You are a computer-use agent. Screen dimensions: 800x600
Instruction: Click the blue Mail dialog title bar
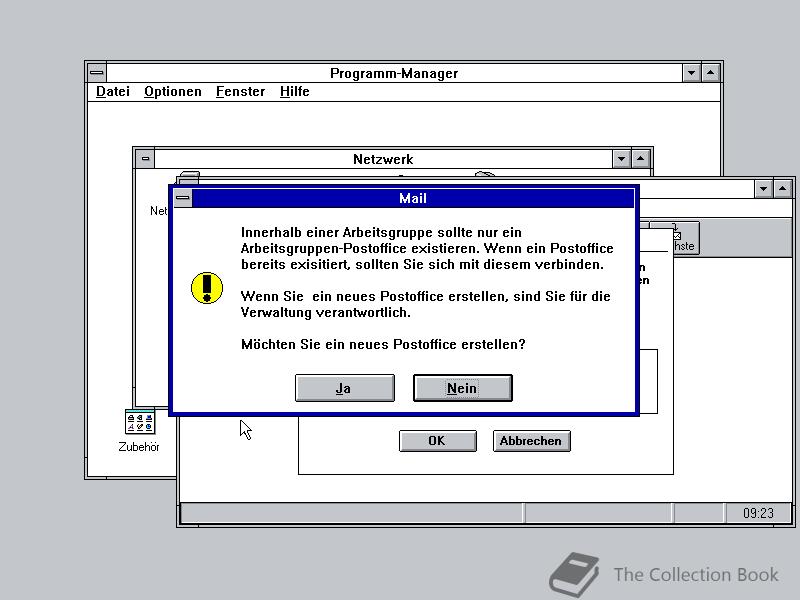tap(413, 198)
